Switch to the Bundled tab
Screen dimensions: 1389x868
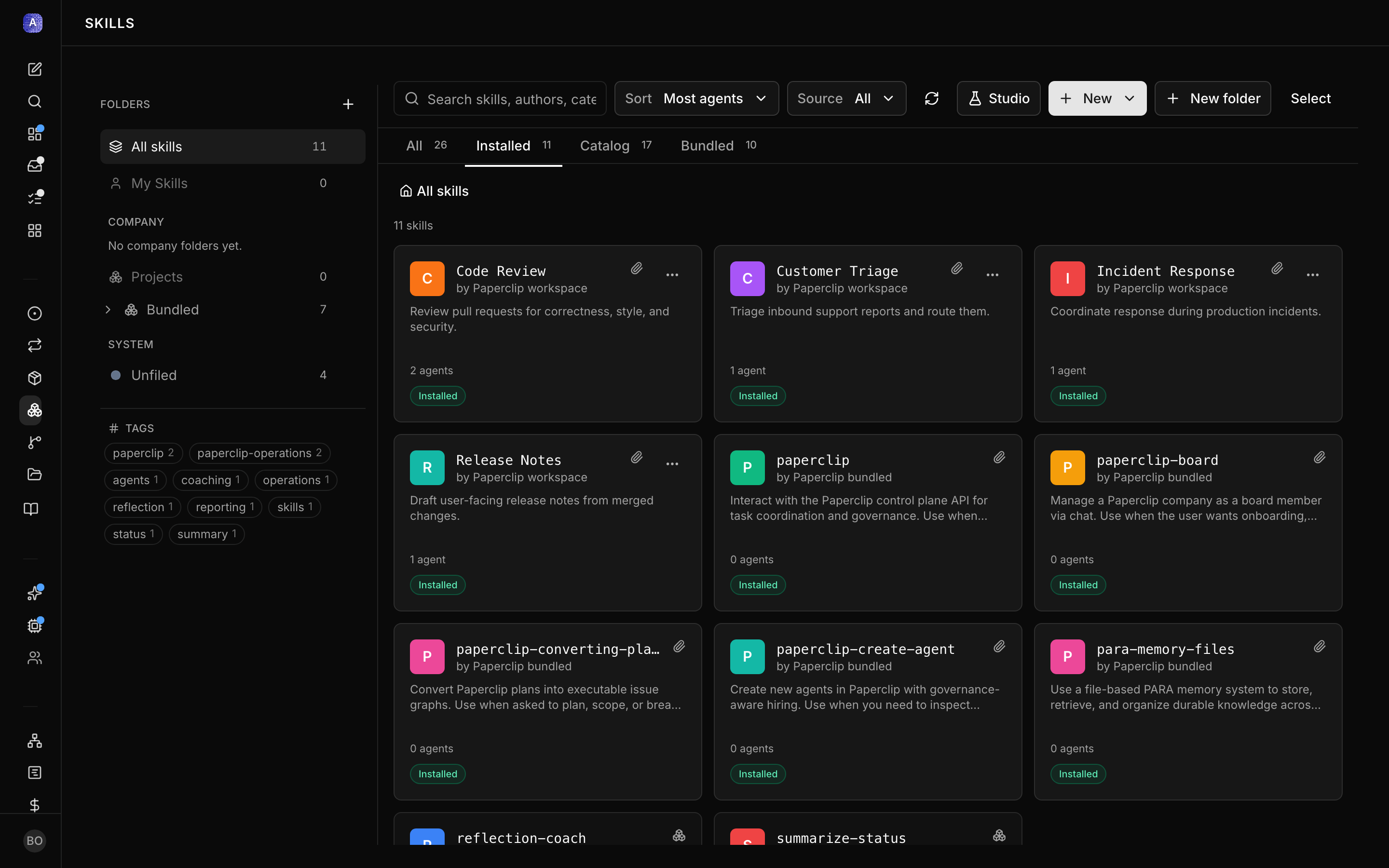coord(719,146)
